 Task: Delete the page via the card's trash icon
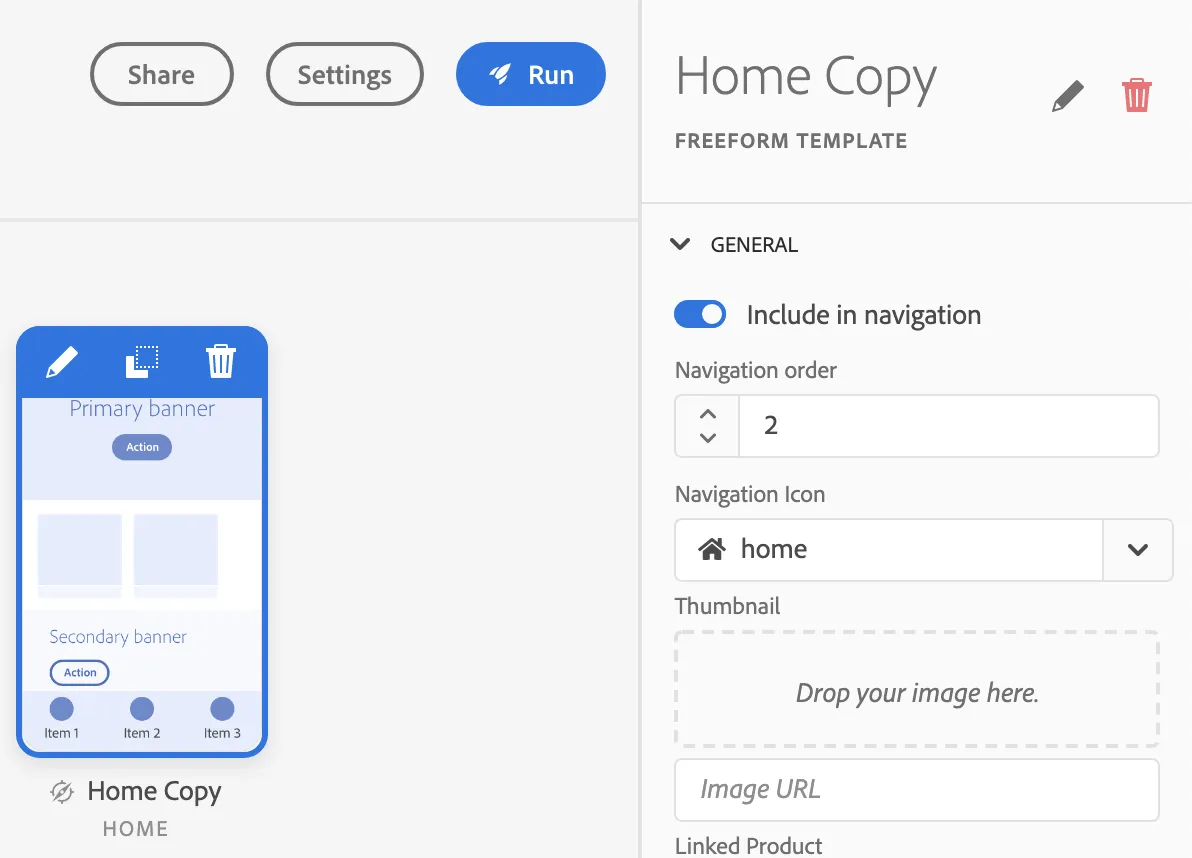coord(221,362)
